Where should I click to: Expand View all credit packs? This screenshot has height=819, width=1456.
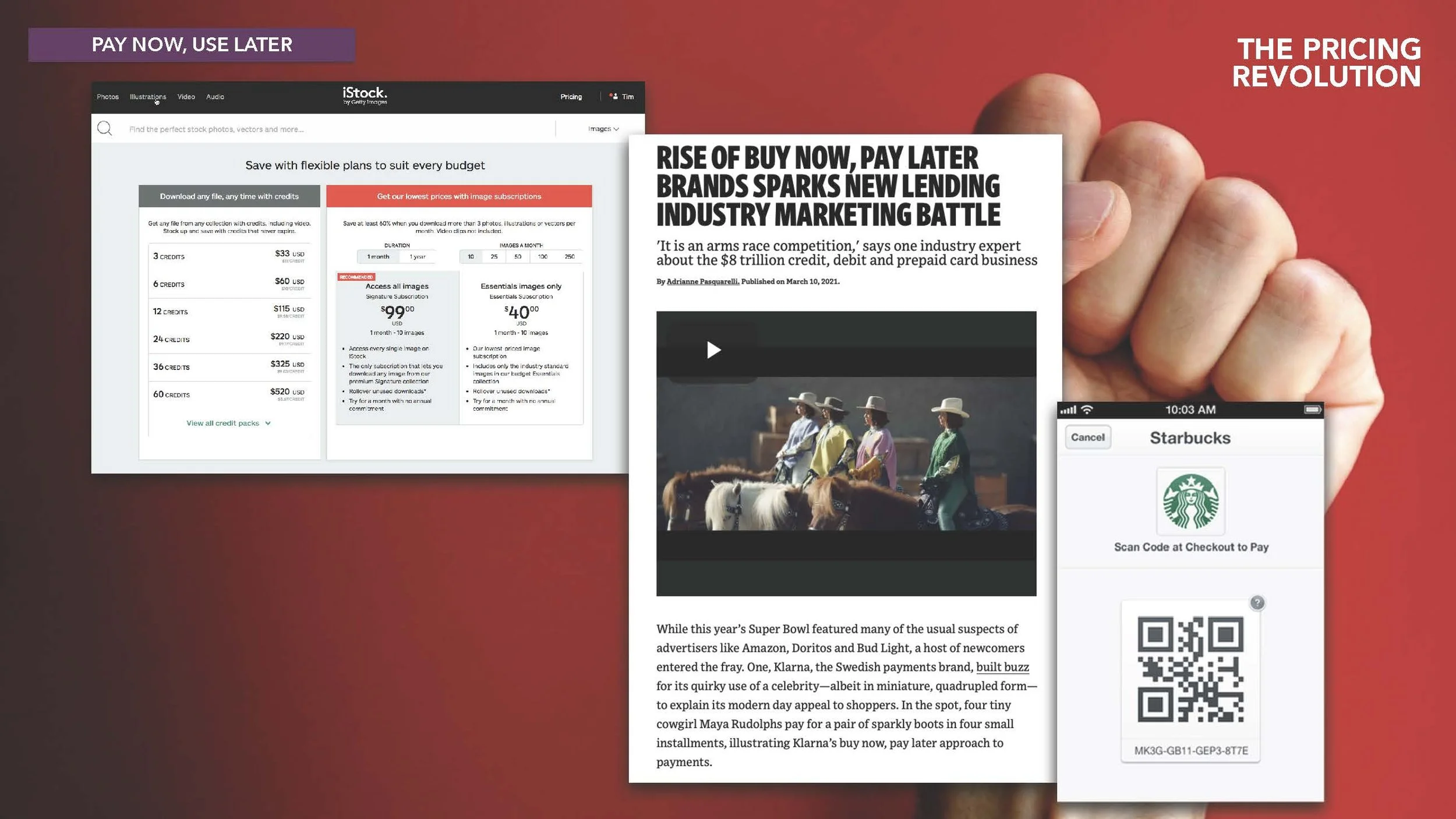tap(228, 423)
